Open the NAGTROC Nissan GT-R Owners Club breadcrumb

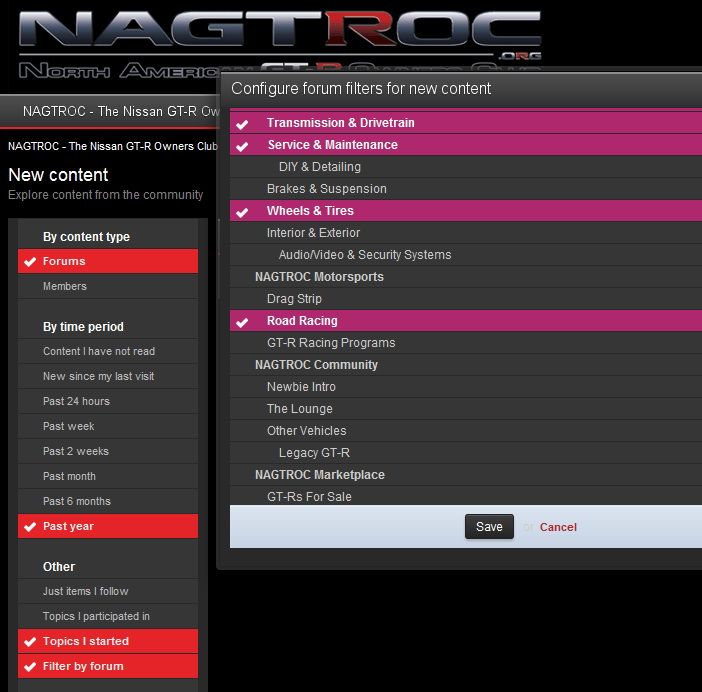tap(113, 146)
